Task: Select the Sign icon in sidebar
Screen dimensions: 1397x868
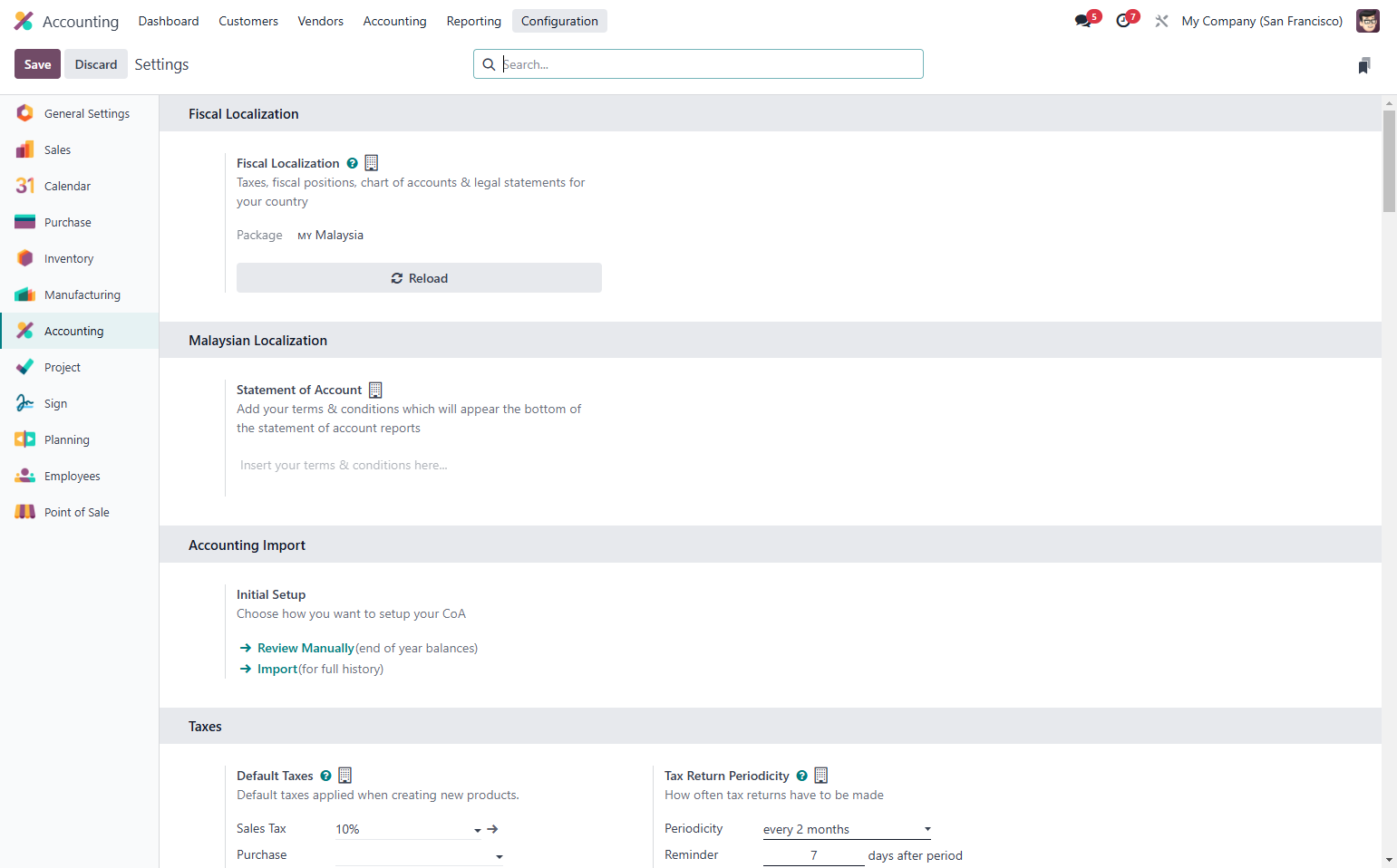Action: coord(25,403)
